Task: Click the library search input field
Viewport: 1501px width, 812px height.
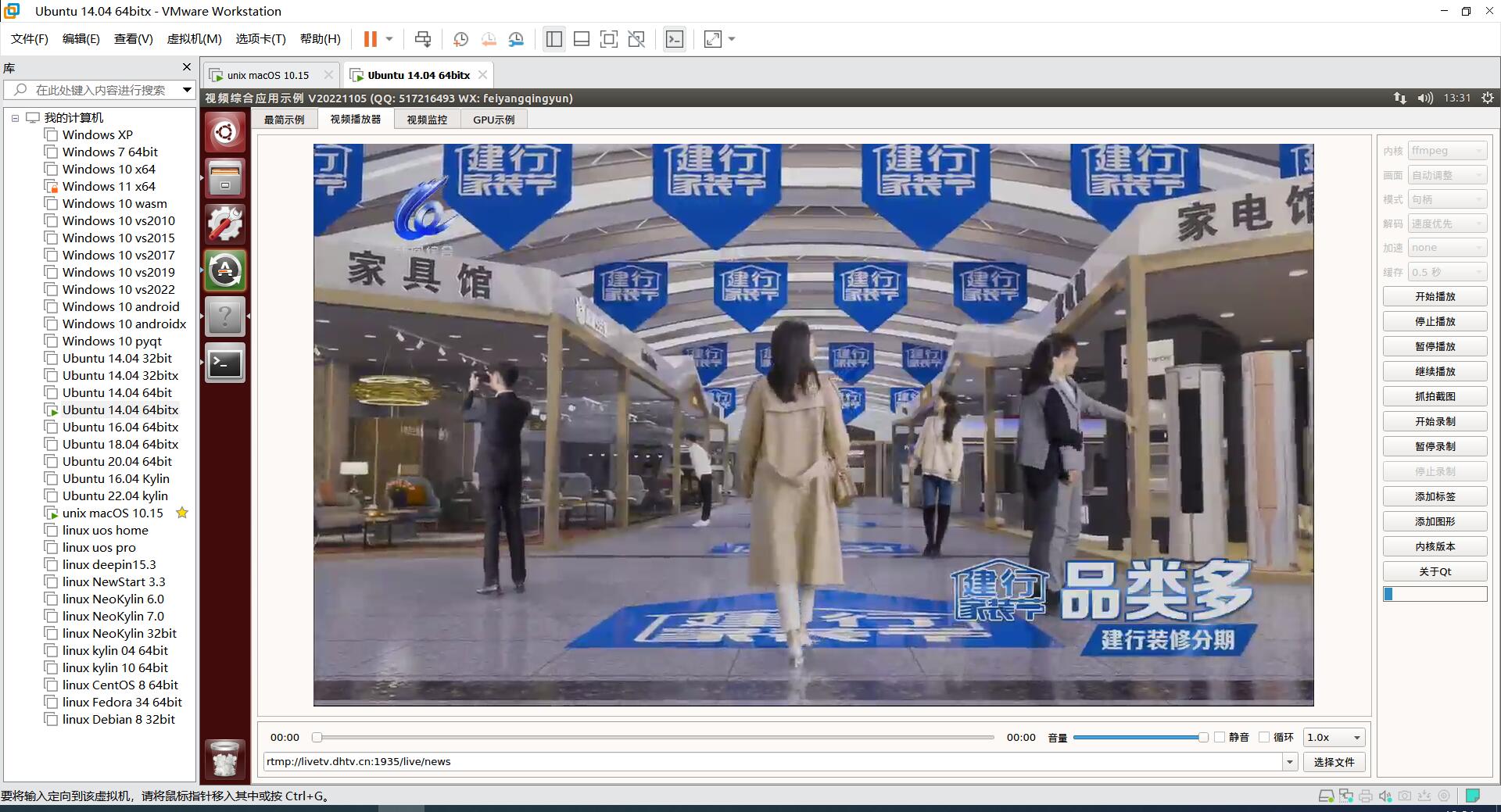Action: click(100, 90)
